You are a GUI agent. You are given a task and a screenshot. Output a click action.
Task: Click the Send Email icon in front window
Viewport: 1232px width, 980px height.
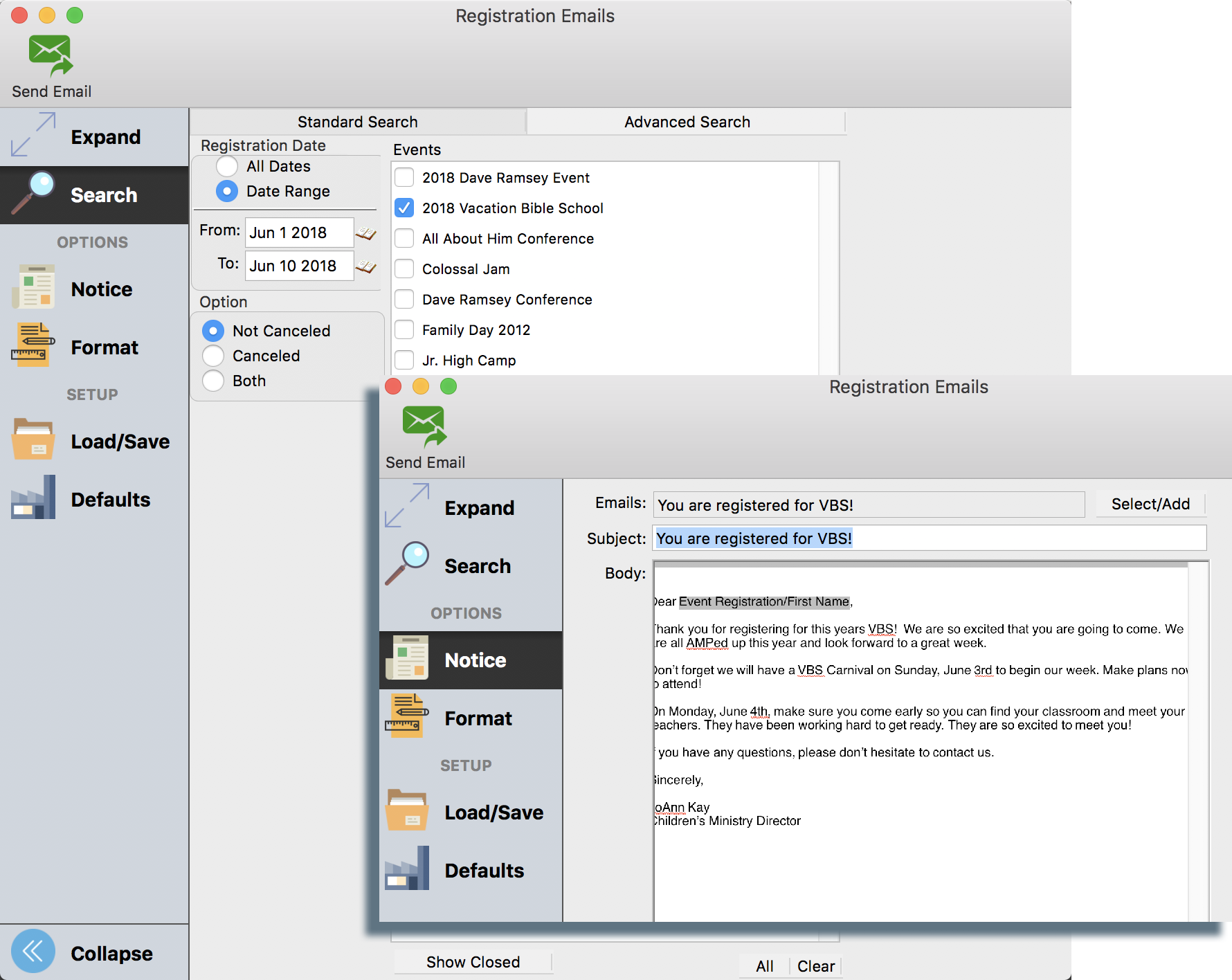424,426
